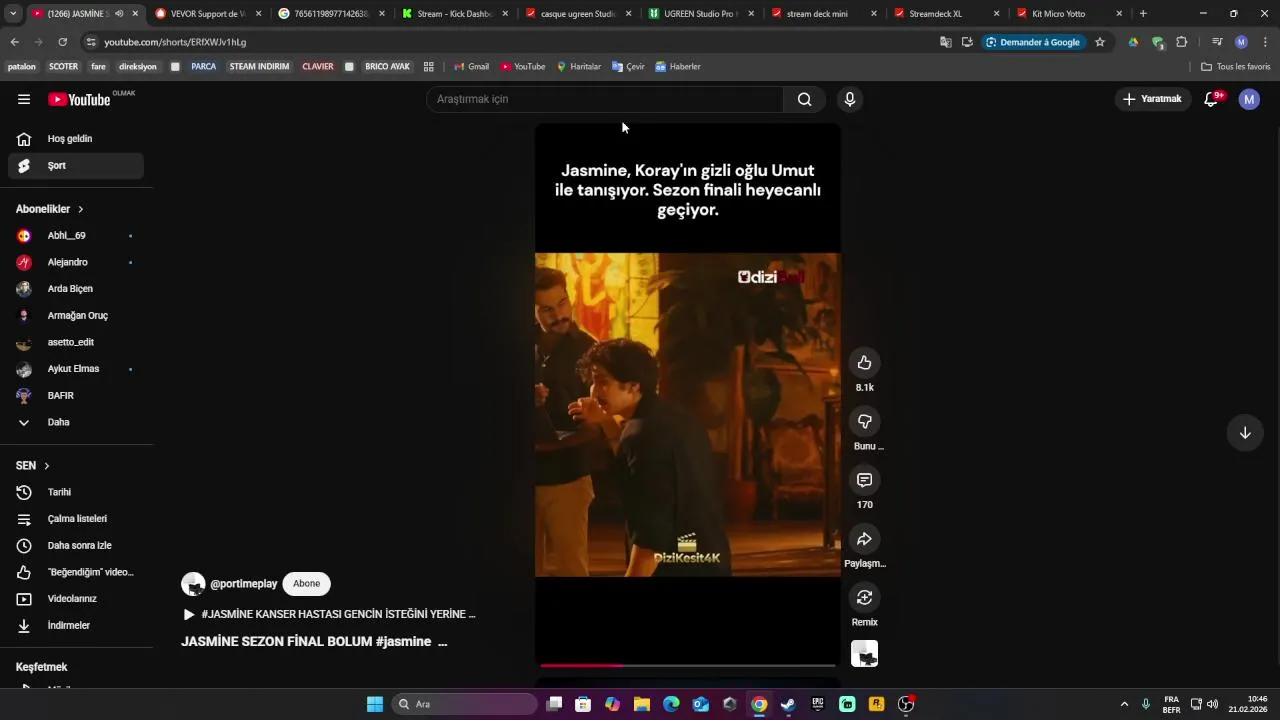Viewport: 1280px width, 720px height.
Task: Seek on the short's red progress bar
Action: click(x=688, y=665)
